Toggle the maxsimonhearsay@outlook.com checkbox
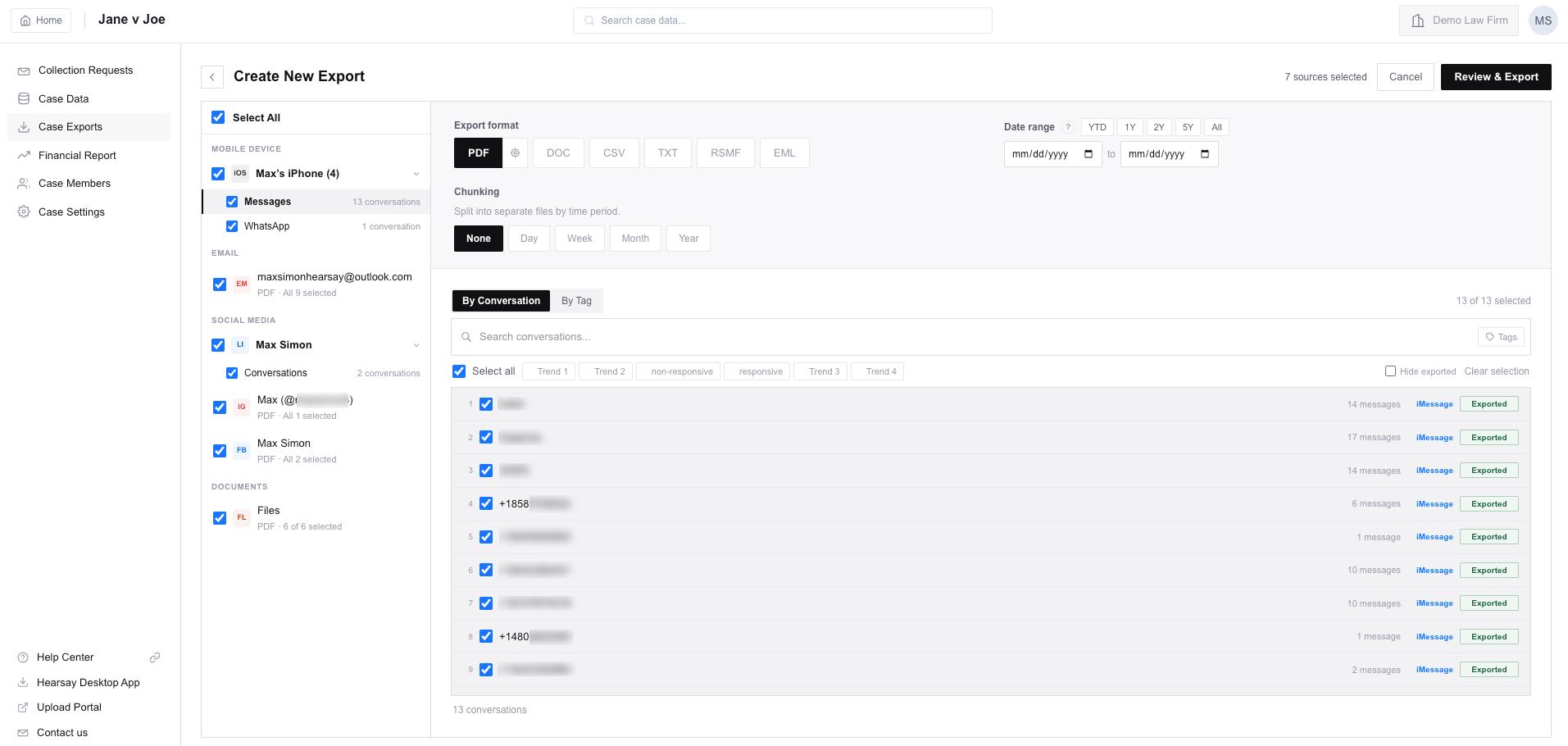The height and width of the screenshot is (746, 1568). (x=220, y=284)
